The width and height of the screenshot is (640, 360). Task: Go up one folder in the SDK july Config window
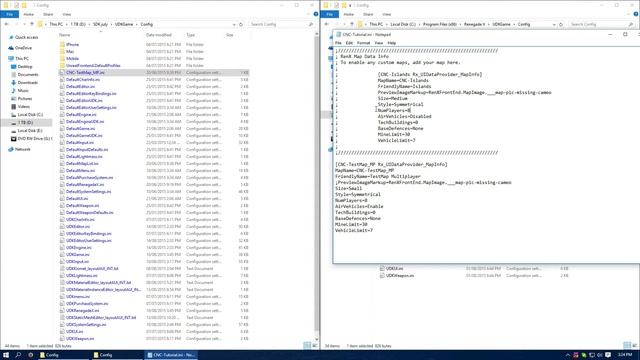point(32,24)
